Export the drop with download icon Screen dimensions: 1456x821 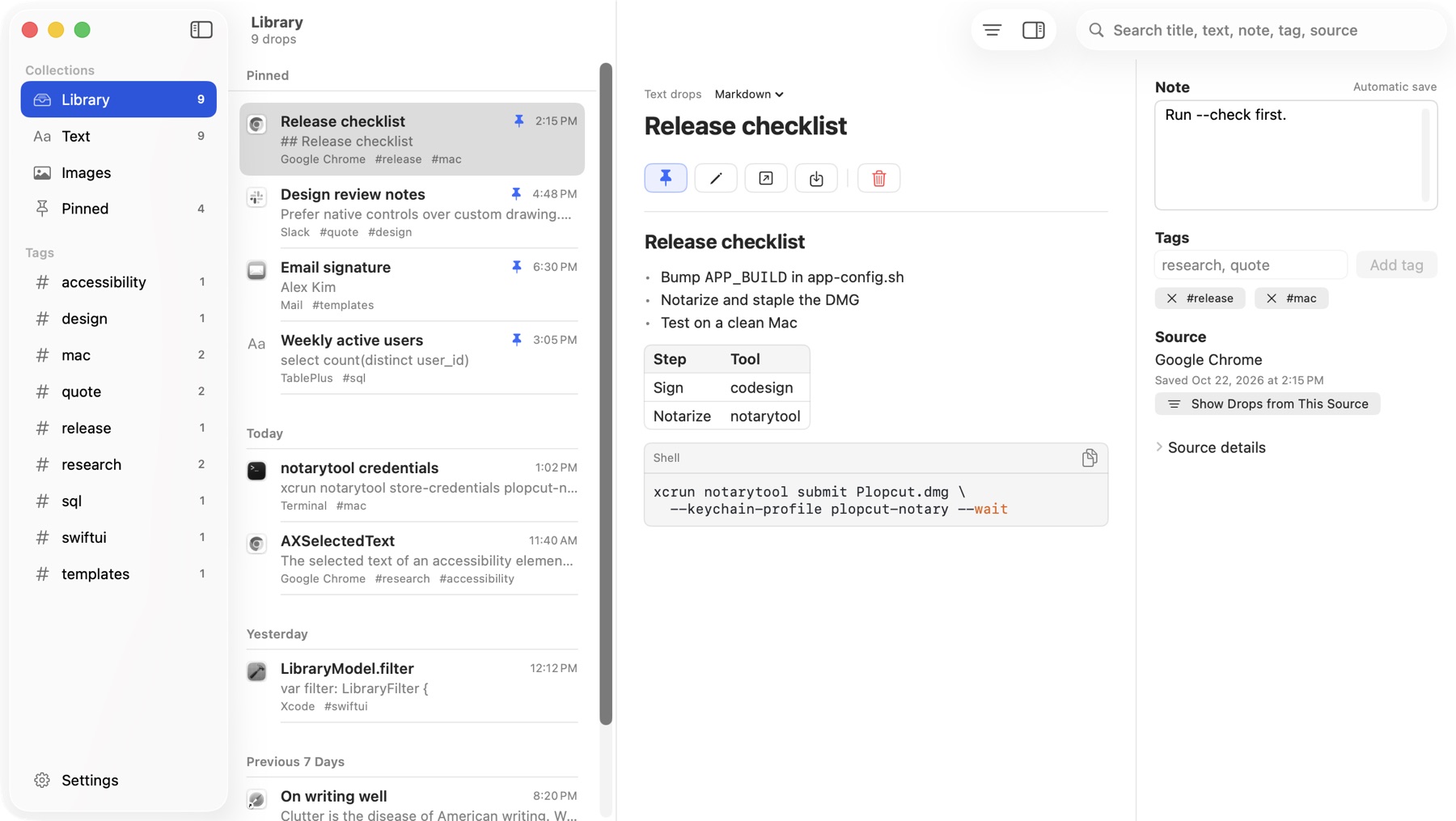pyautogui.click(x=816, y=178)
